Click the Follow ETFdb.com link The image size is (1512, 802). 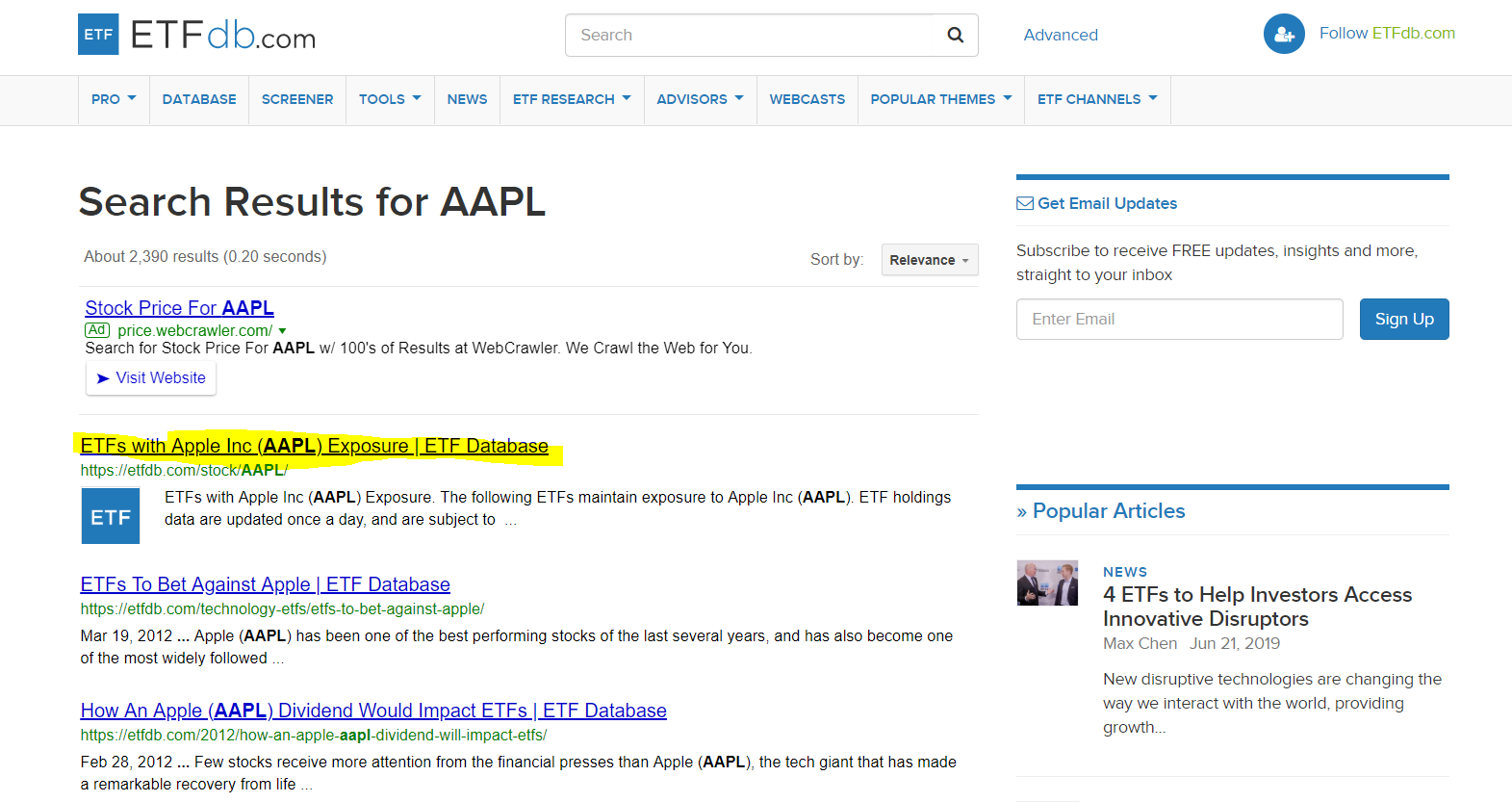click(x=1387, y=33)
